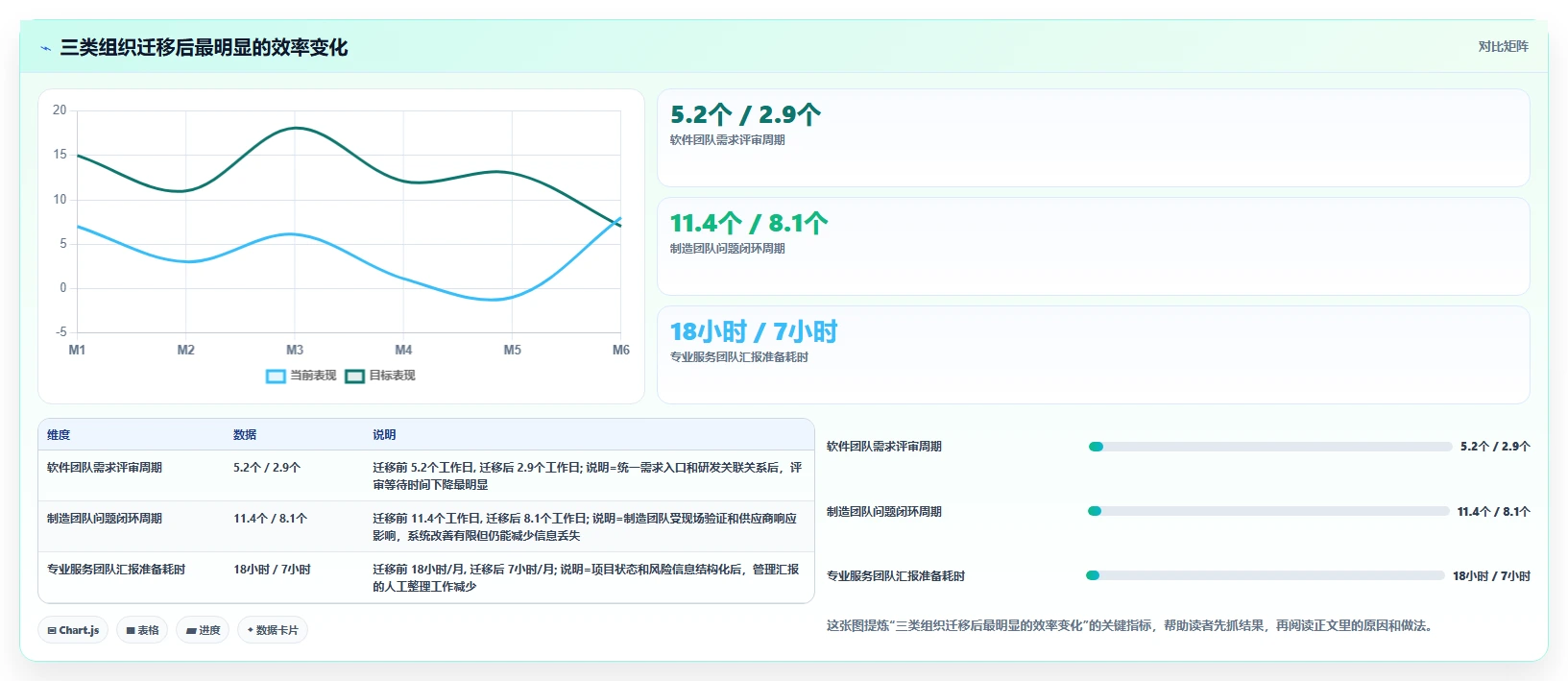The width and height of the screenshot is (1568, 681).
Task: Click the M6 axis label
Action: click(621, 350)
